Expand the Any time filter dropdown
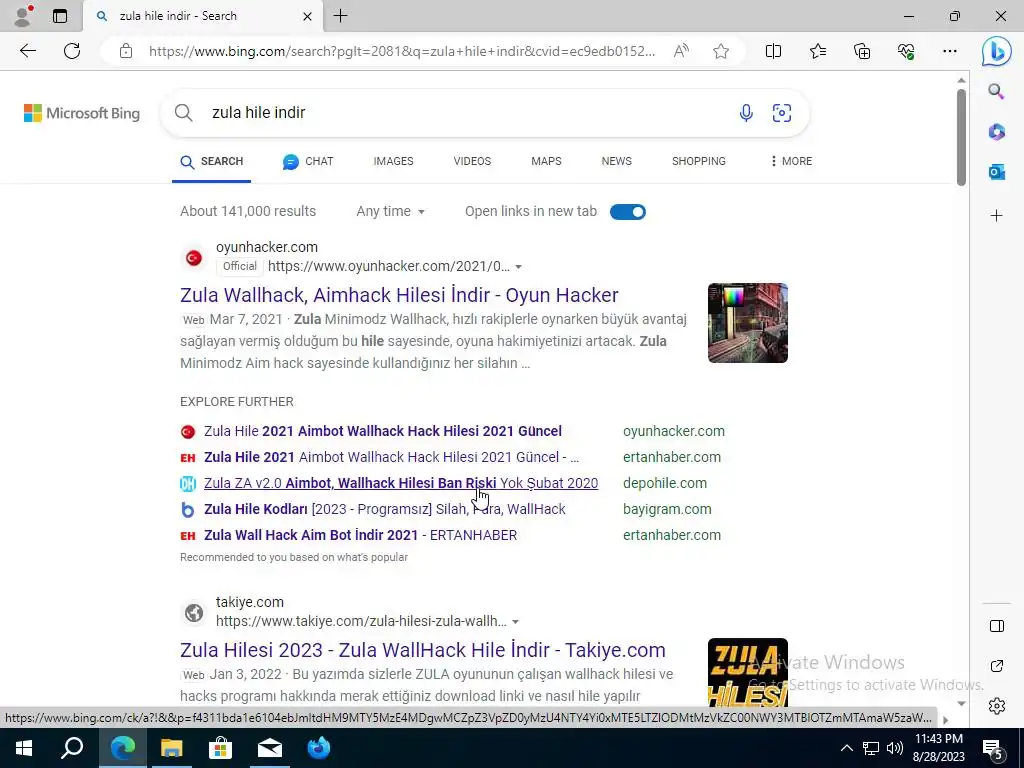 click(x=391, y=212)
